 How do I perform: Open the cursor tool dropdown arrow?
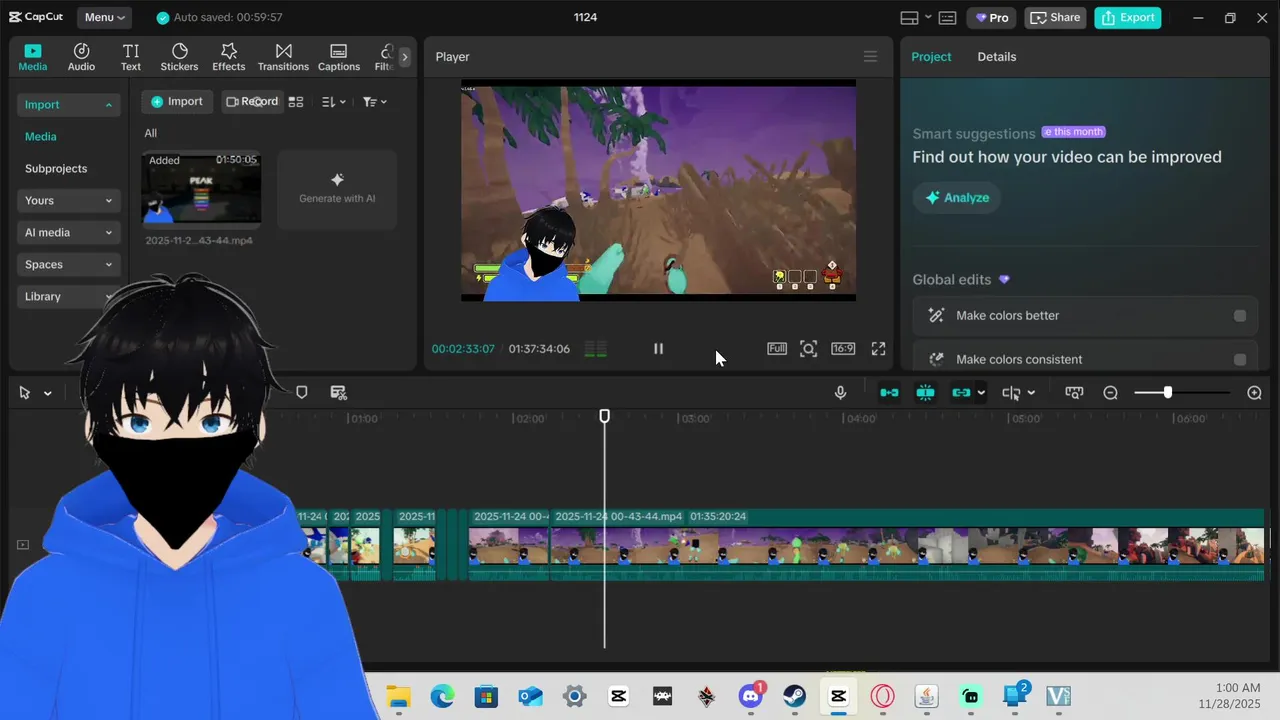[47, 394]
